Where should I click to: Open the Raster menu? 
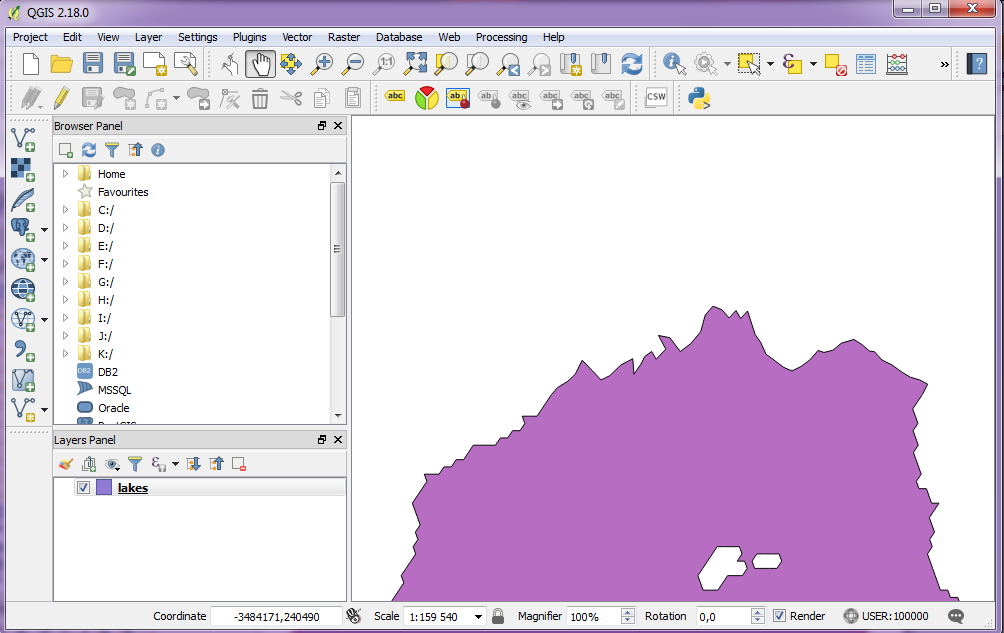[344, 37]
